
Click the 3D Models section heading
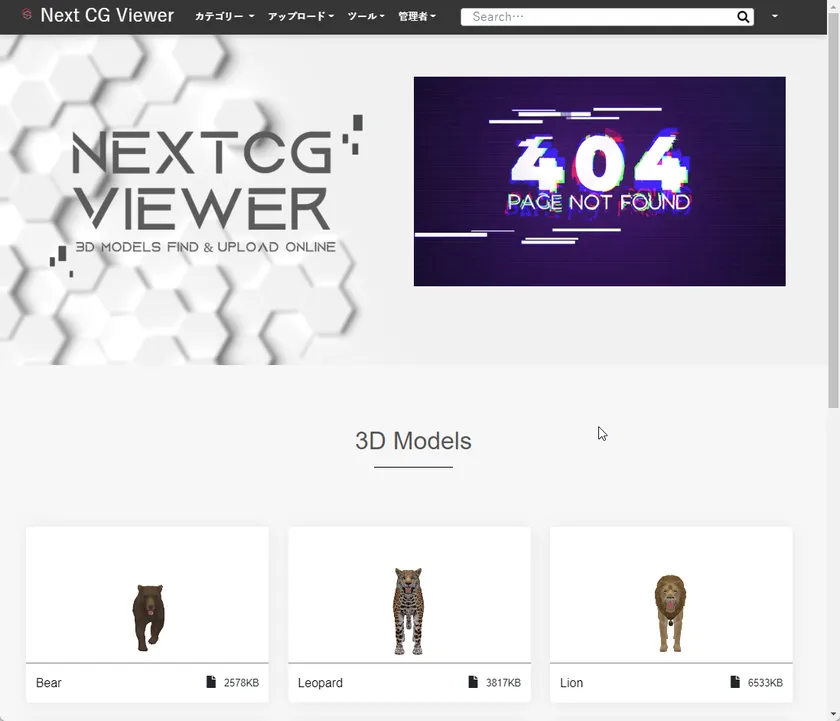pos(413,441)
